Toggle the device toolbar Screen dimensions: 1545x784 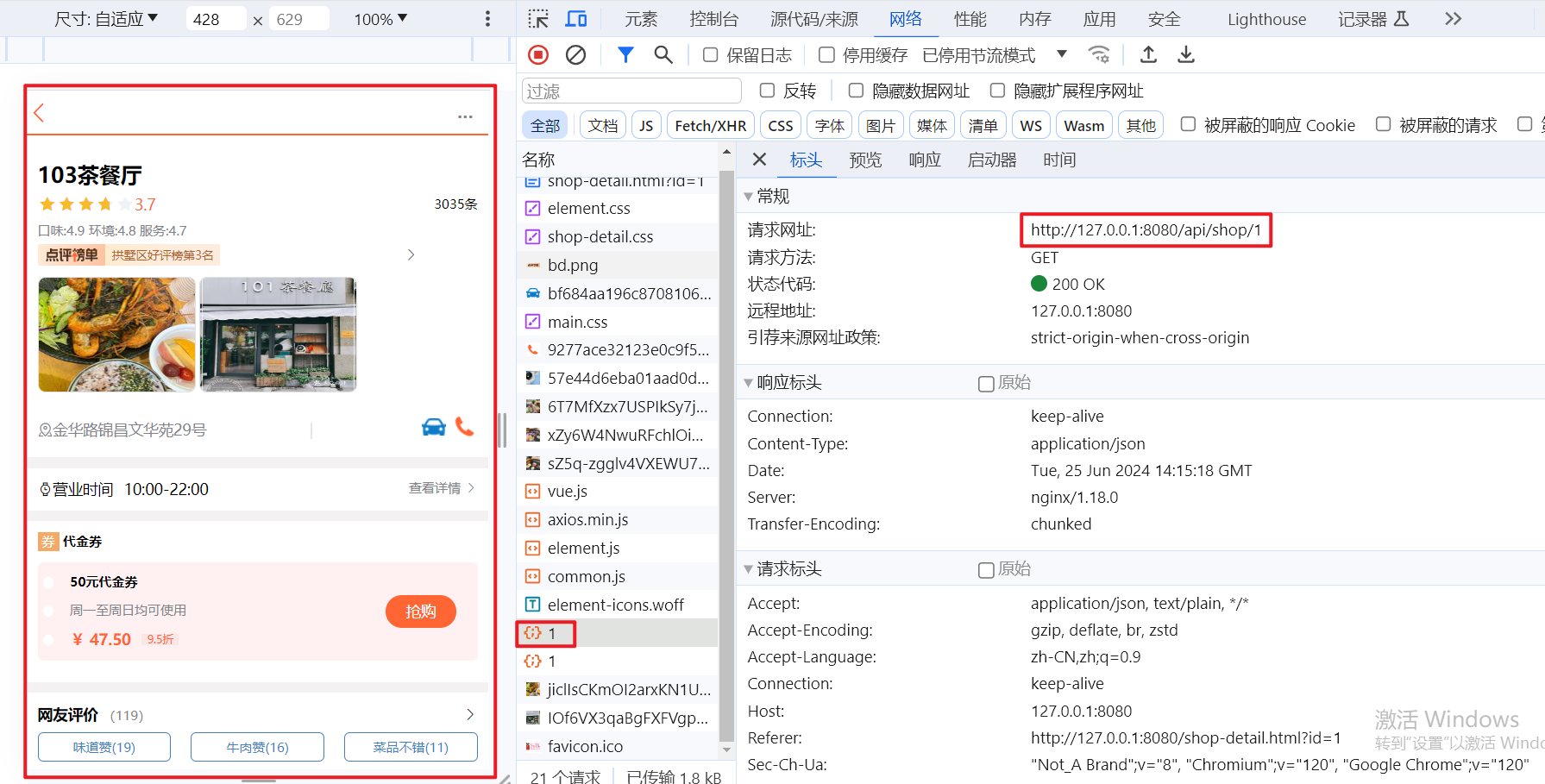tap(575, 18)
